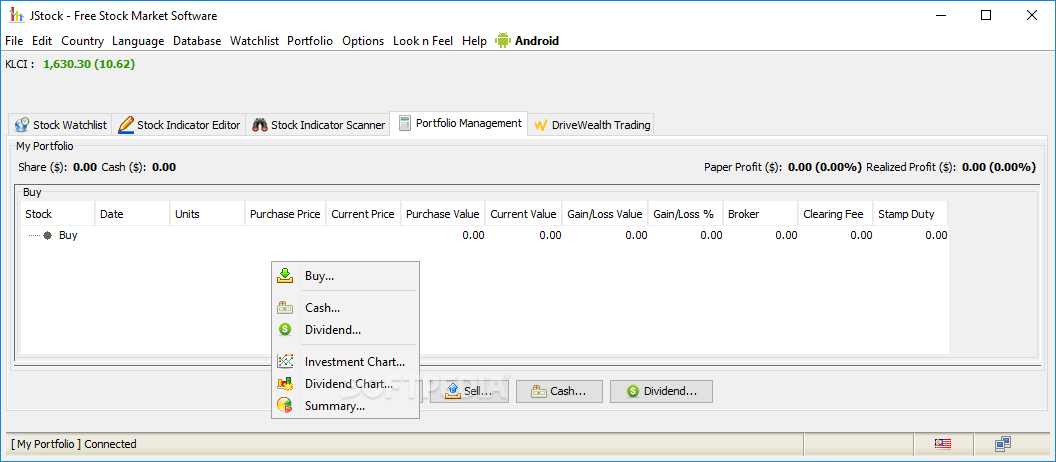Click the Sell... button

tap(469, 391)
